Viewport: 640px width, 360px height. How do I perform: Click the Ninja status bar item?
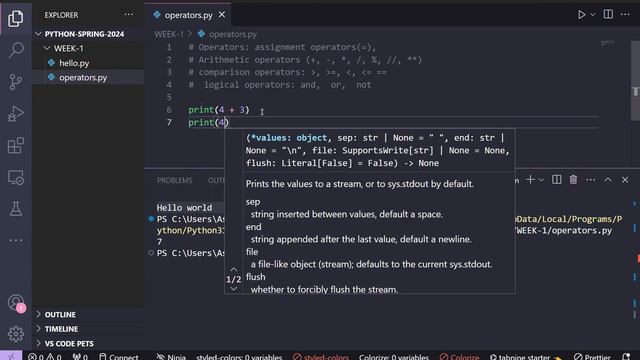click(x=171, y=356)
